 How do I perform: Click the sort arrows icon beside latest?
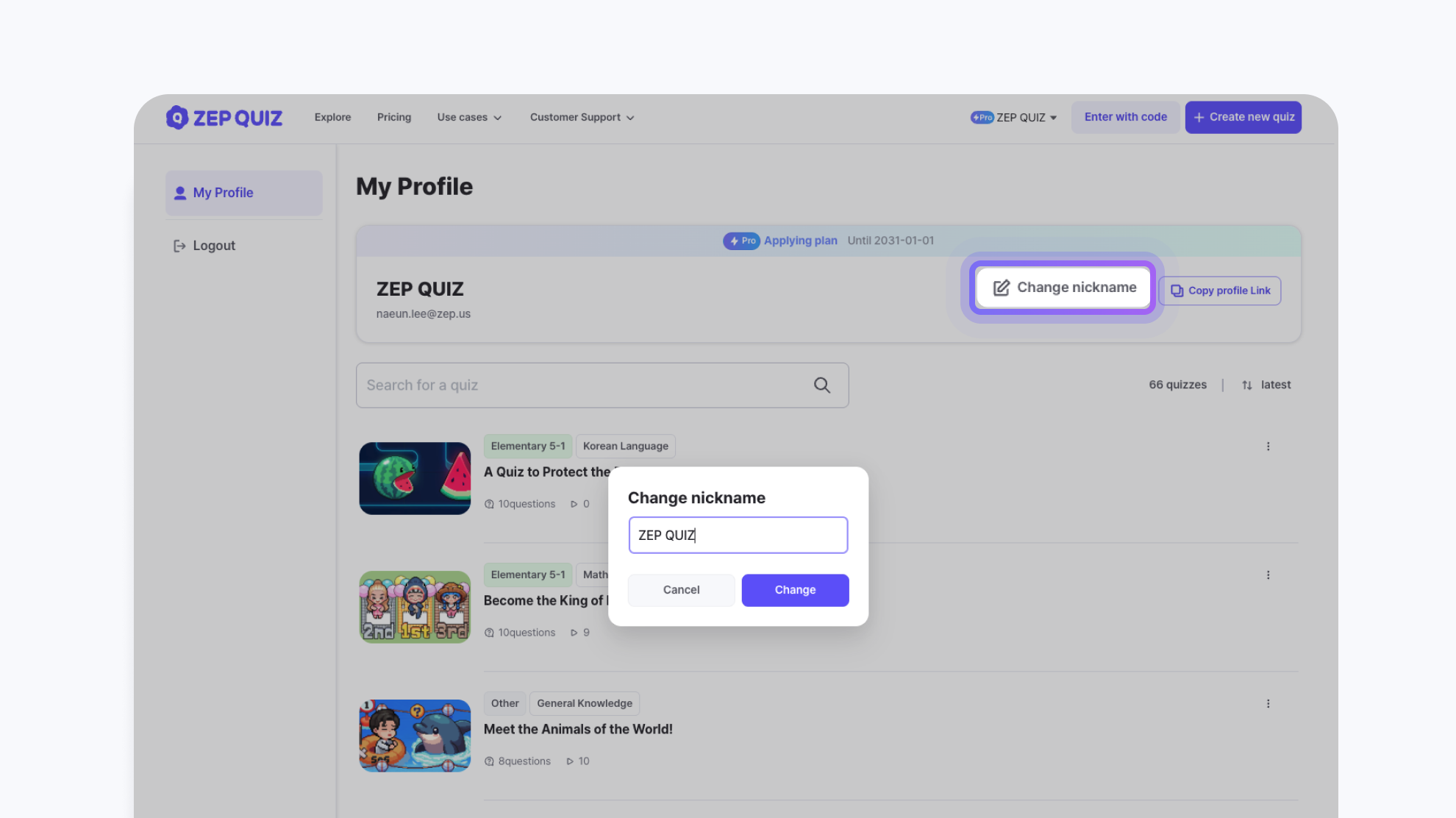(x=1246, y=385)
